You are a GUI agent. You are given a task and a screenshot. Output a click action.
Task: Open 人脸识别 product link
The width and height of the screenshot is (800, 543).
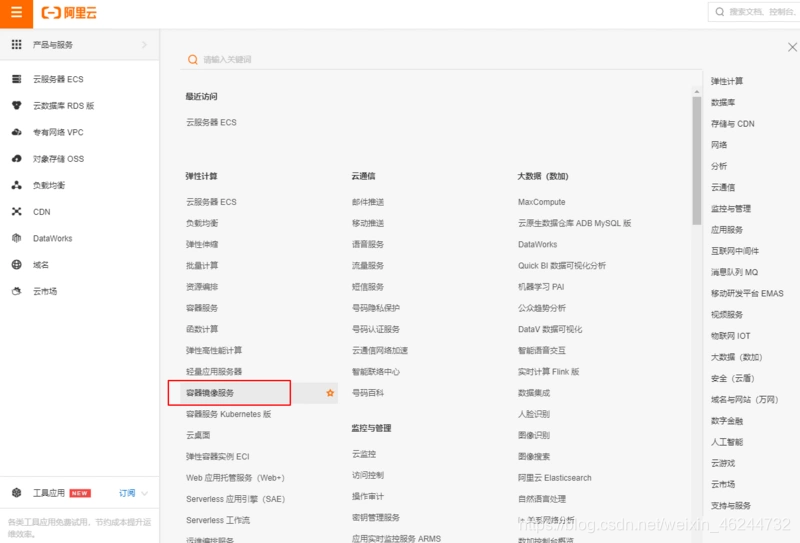point(534,414)
